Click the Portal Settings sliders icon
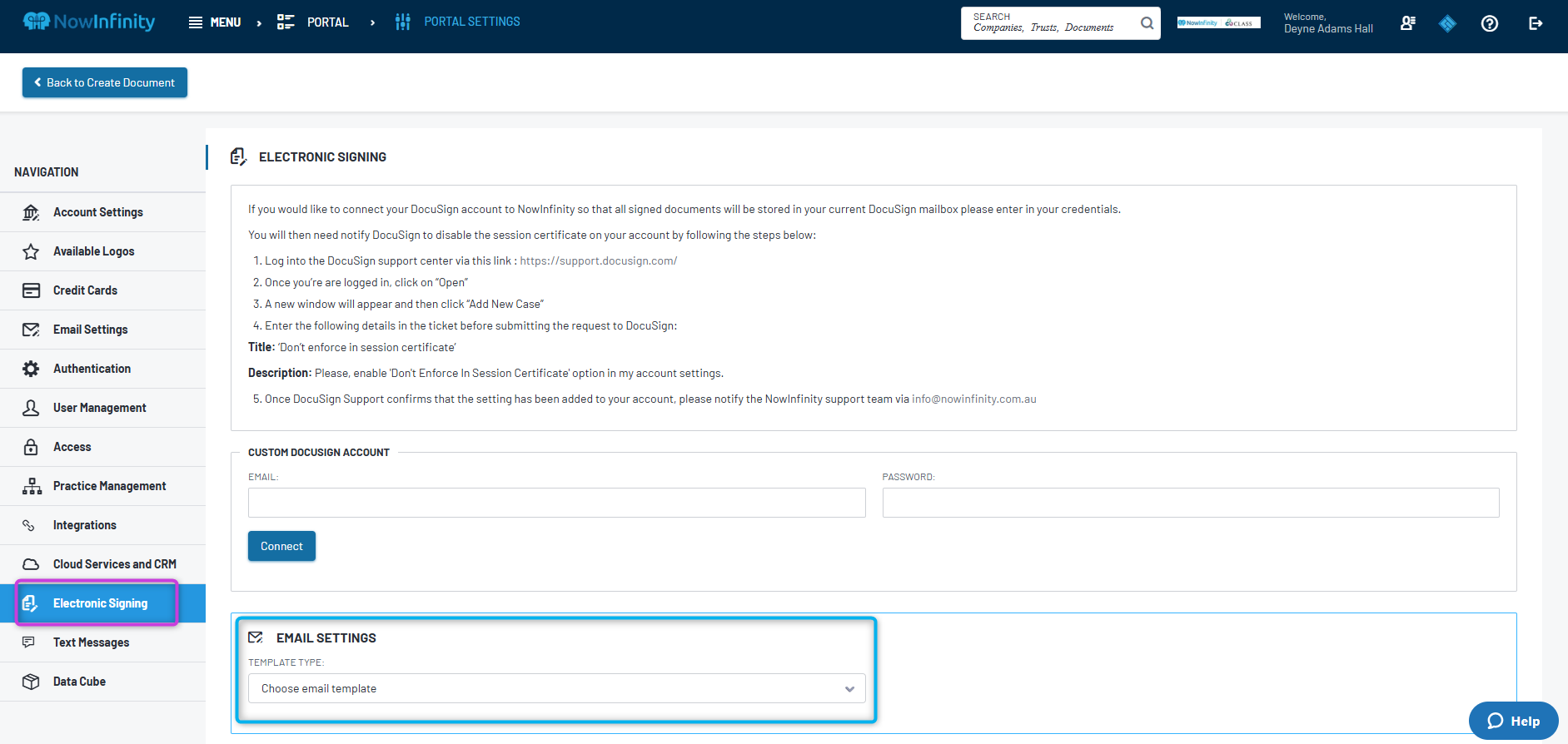Screen dimensions: 1568x744 point(403,22)
